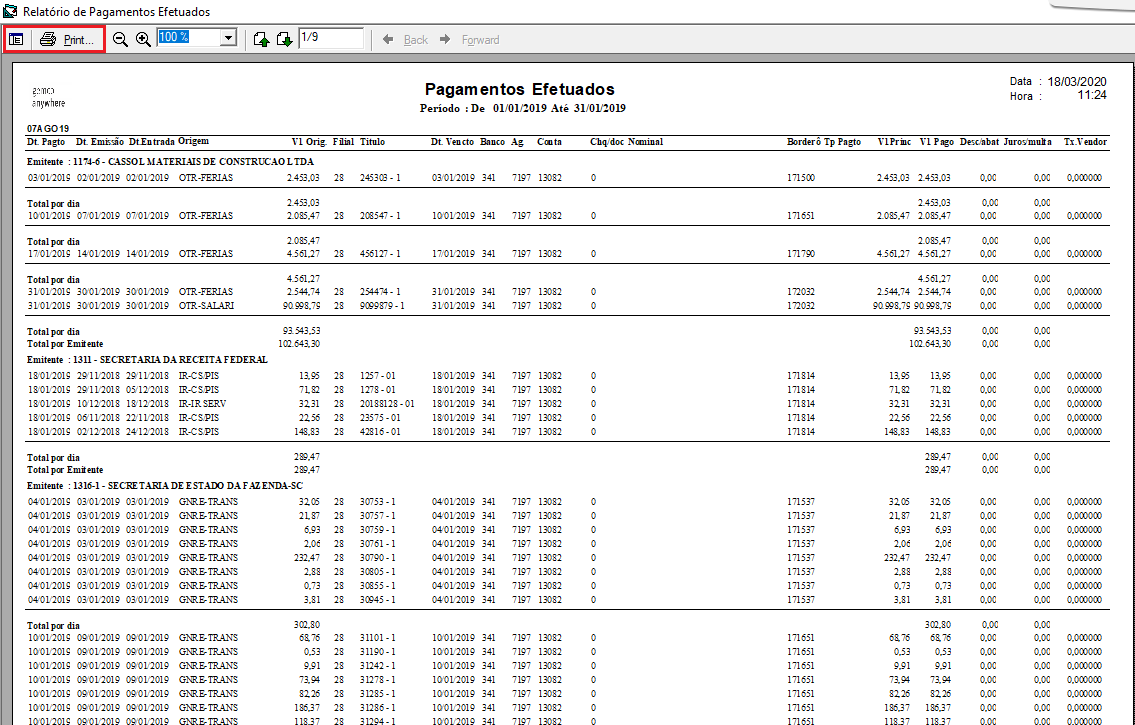
Task: Click the 100 % zoom field
Action: [188, 38]
